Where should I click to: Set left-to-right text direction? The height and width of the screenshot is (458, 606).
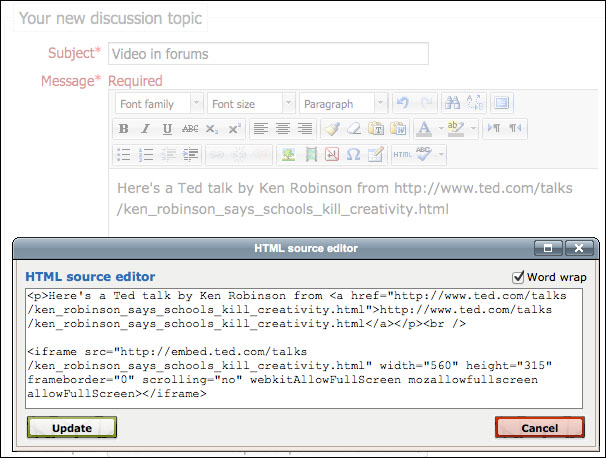pos(494,128)
